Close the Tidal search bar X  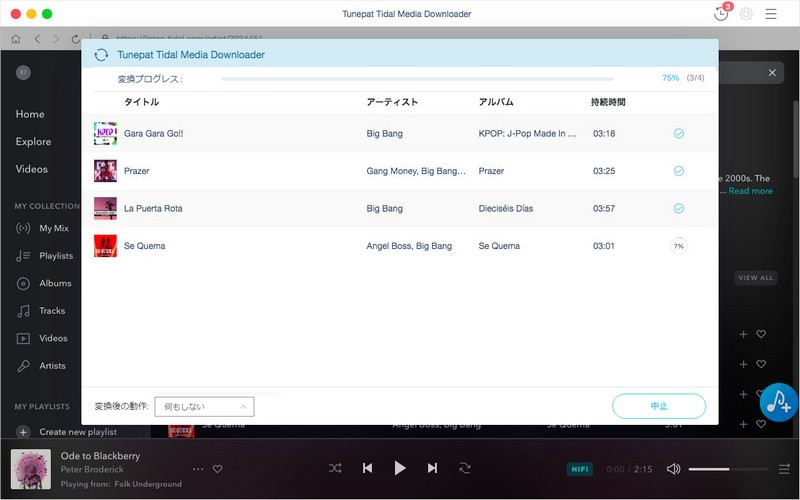point(772,72)
